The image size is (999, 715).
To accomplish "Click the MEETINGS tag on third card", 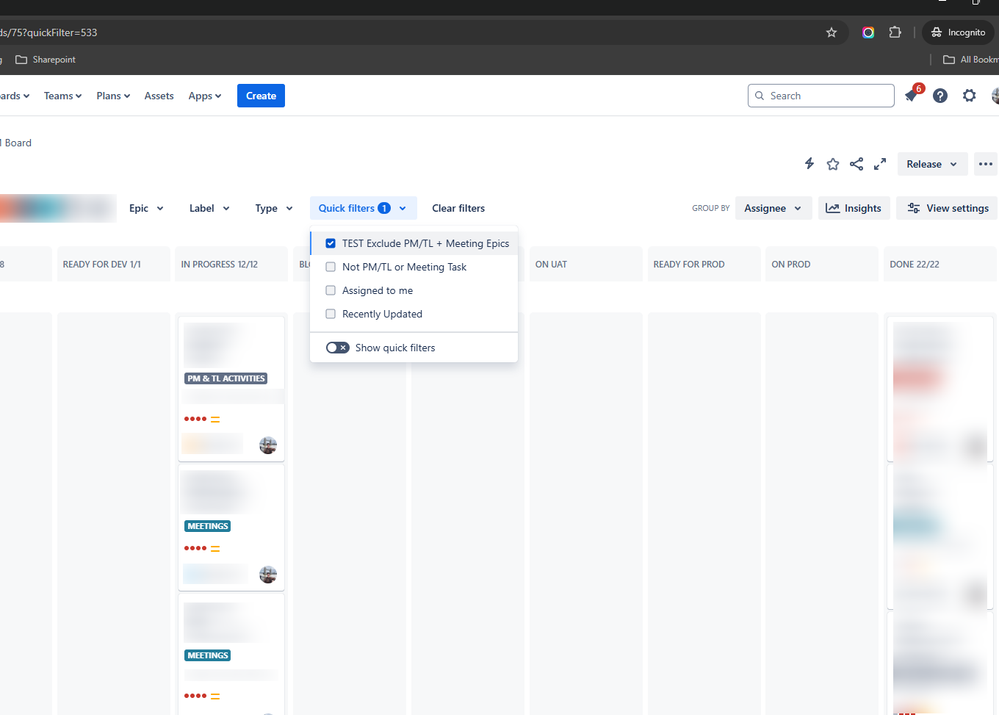I will coord(208,655).
